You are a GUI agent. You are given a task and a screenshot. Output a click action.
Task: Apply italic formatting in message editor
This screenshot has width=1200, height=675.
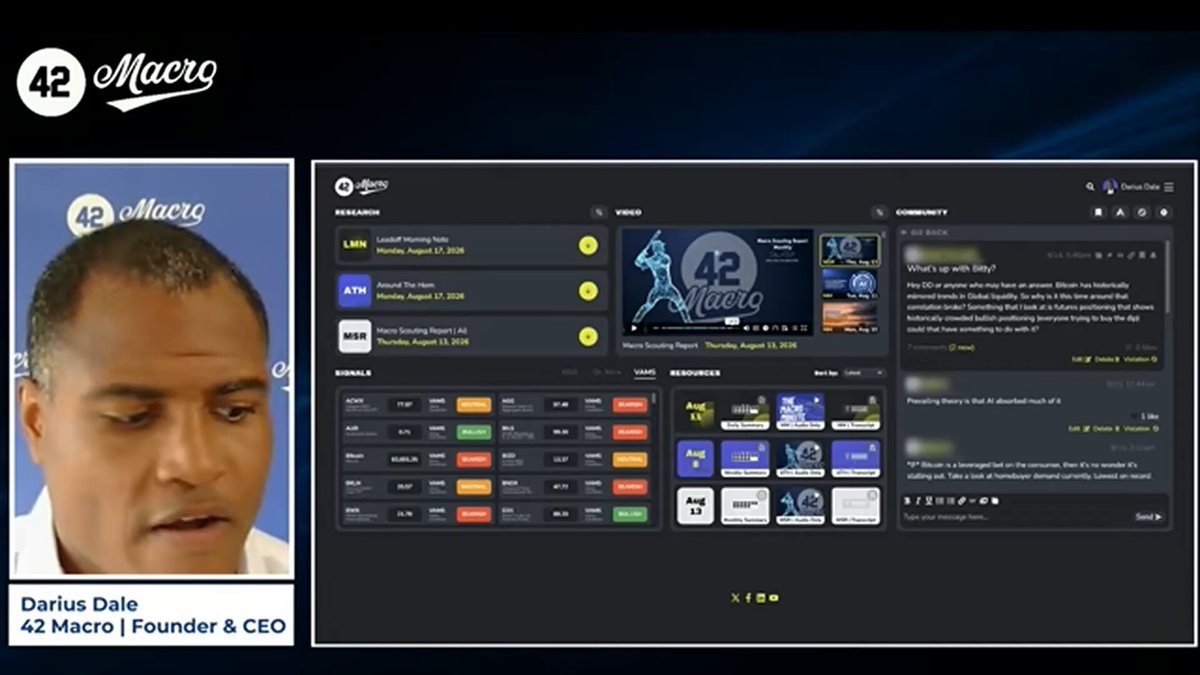pos(918,501)
